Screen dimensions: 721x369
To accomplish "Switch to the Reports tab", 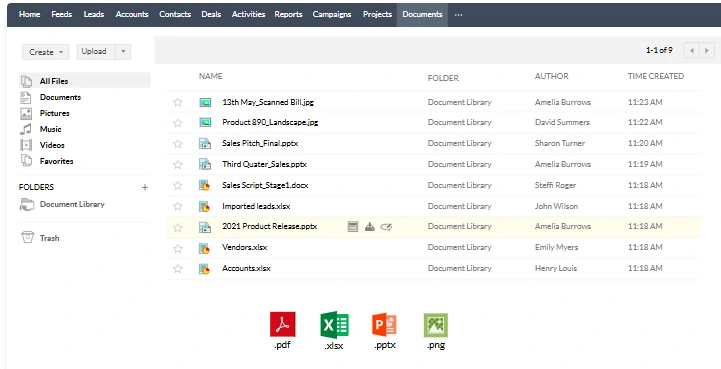I will [288, 14].
